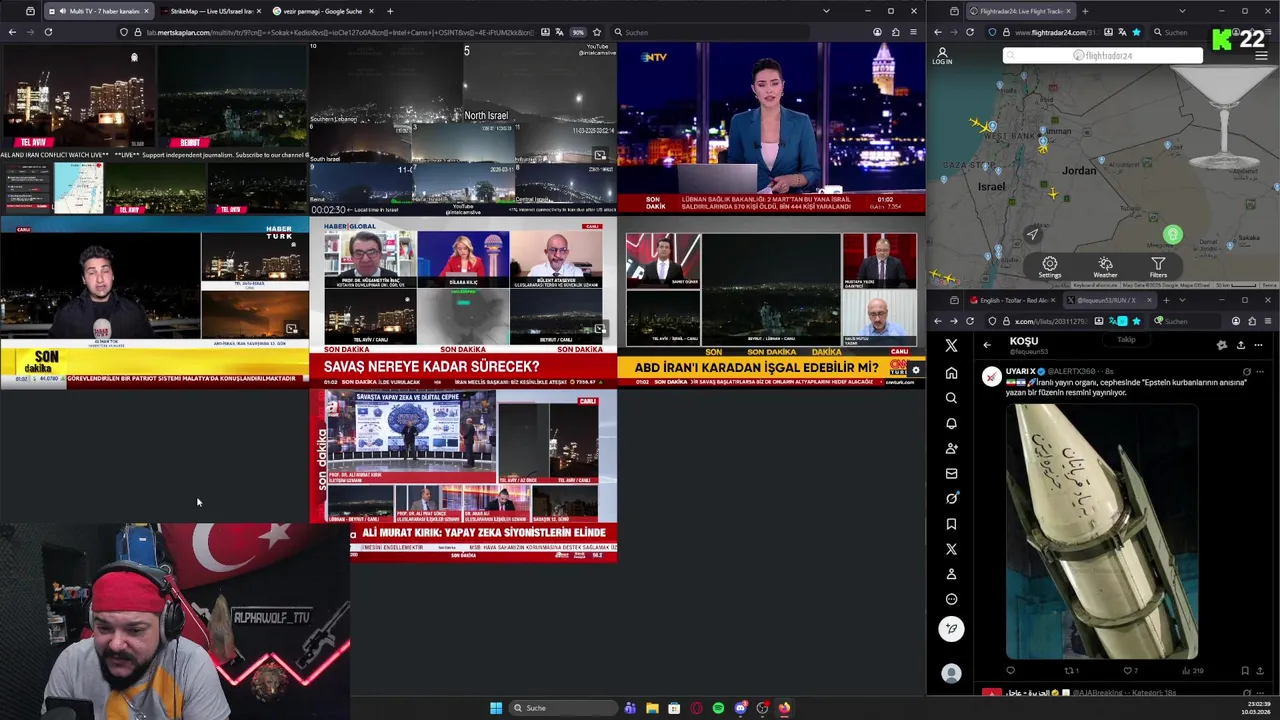1280x720 pixels.
Task: Open zoom level 90% indicator
Action: [578, 32]
